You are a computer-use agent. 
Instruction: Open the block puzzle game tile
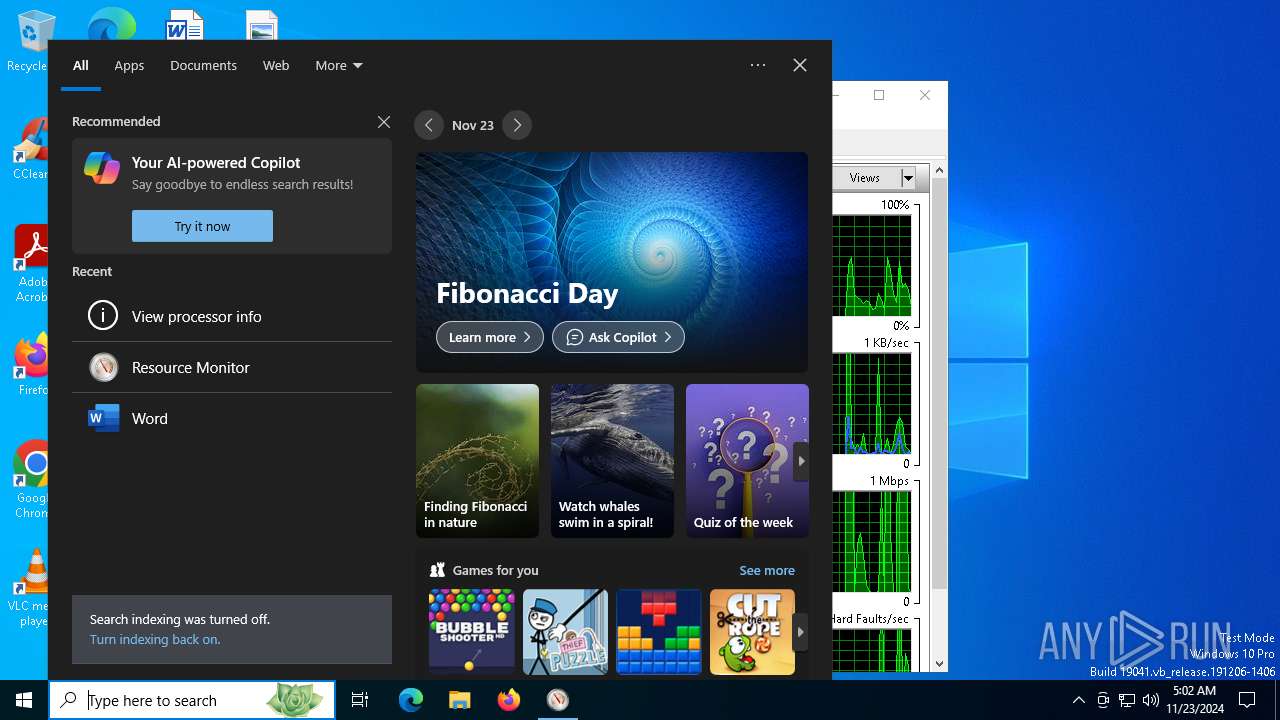(x=659, y=631)
